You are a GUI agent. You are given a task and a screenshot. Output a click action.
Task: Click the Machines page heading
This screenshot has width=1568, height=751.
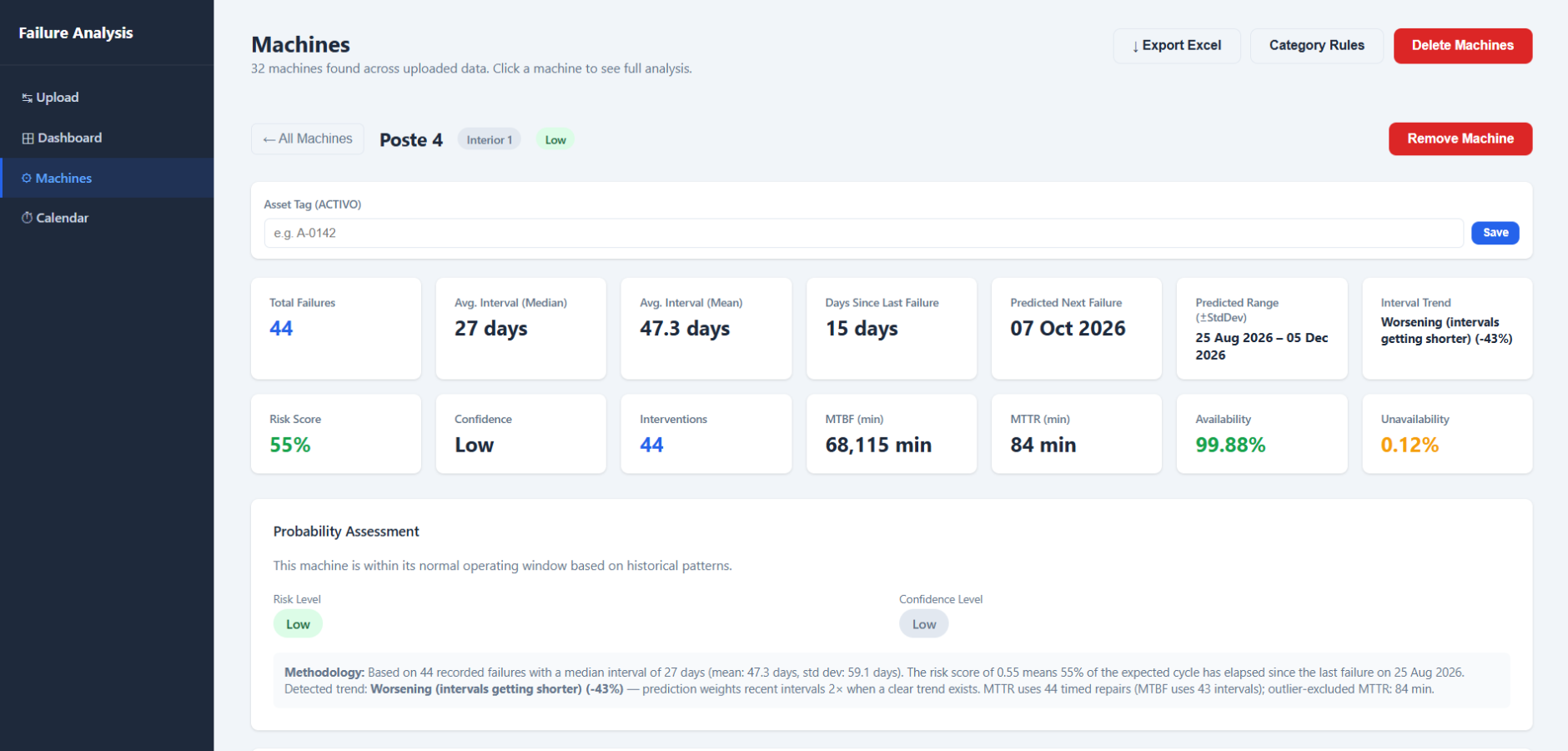click(x=300, y=45)
